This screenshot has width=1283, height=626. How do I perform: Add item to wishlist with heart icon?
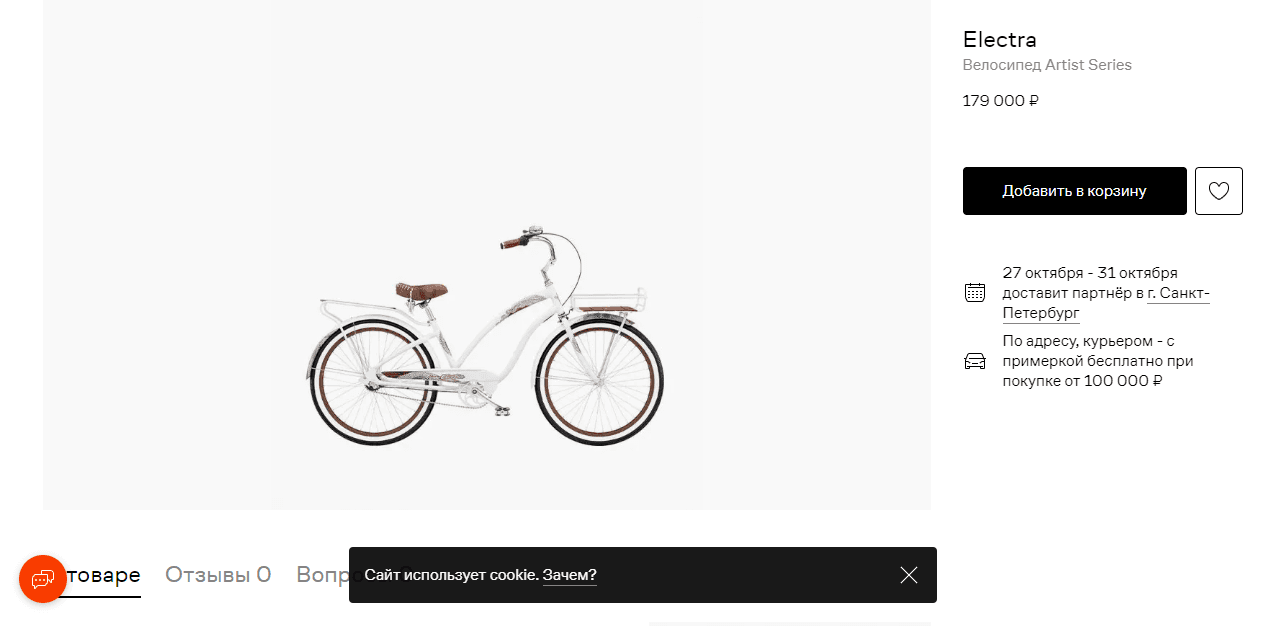[1219, 191]
